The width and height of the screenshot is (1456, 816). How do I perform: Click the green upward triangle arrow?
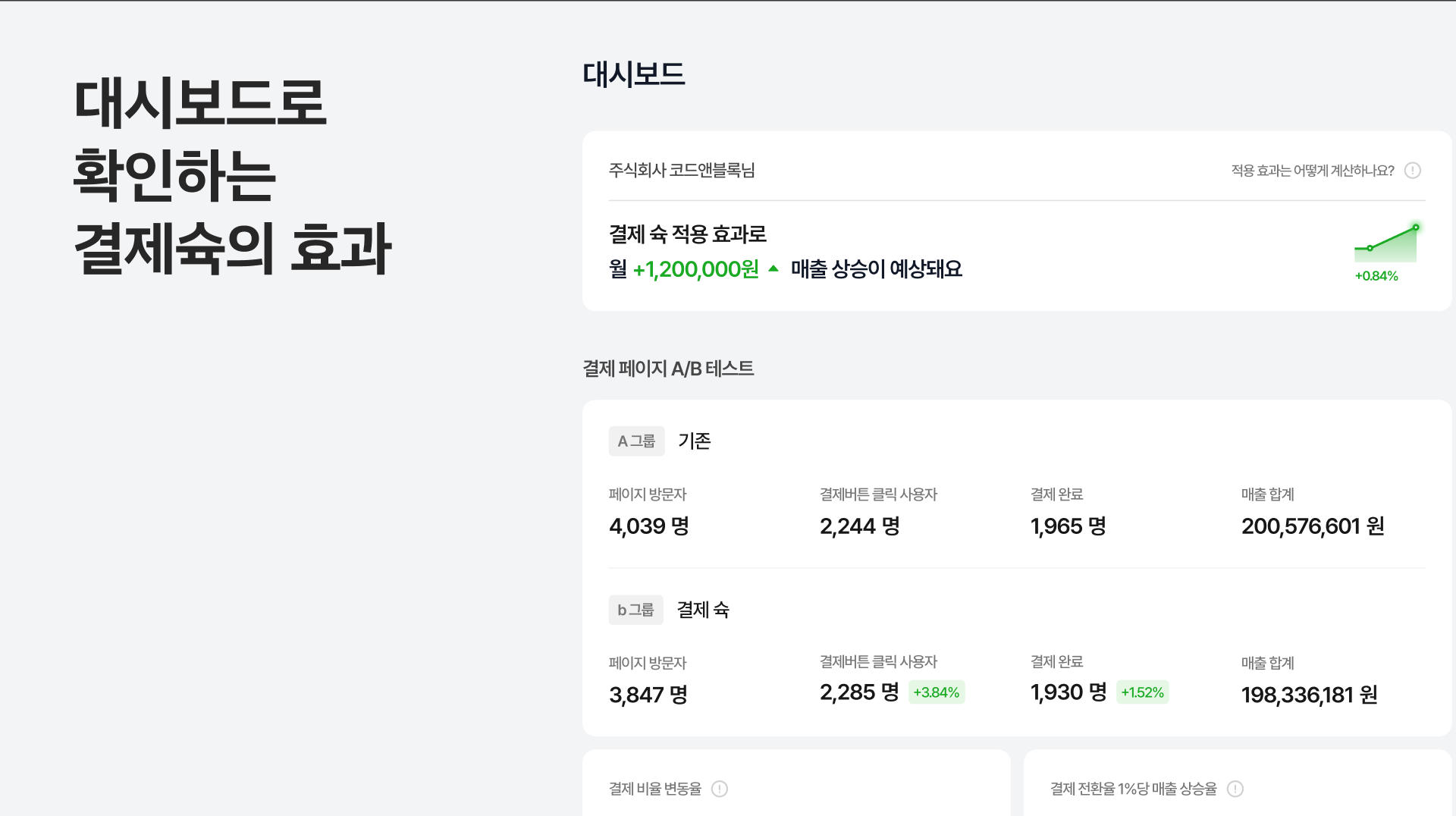(x=773, y=268)
